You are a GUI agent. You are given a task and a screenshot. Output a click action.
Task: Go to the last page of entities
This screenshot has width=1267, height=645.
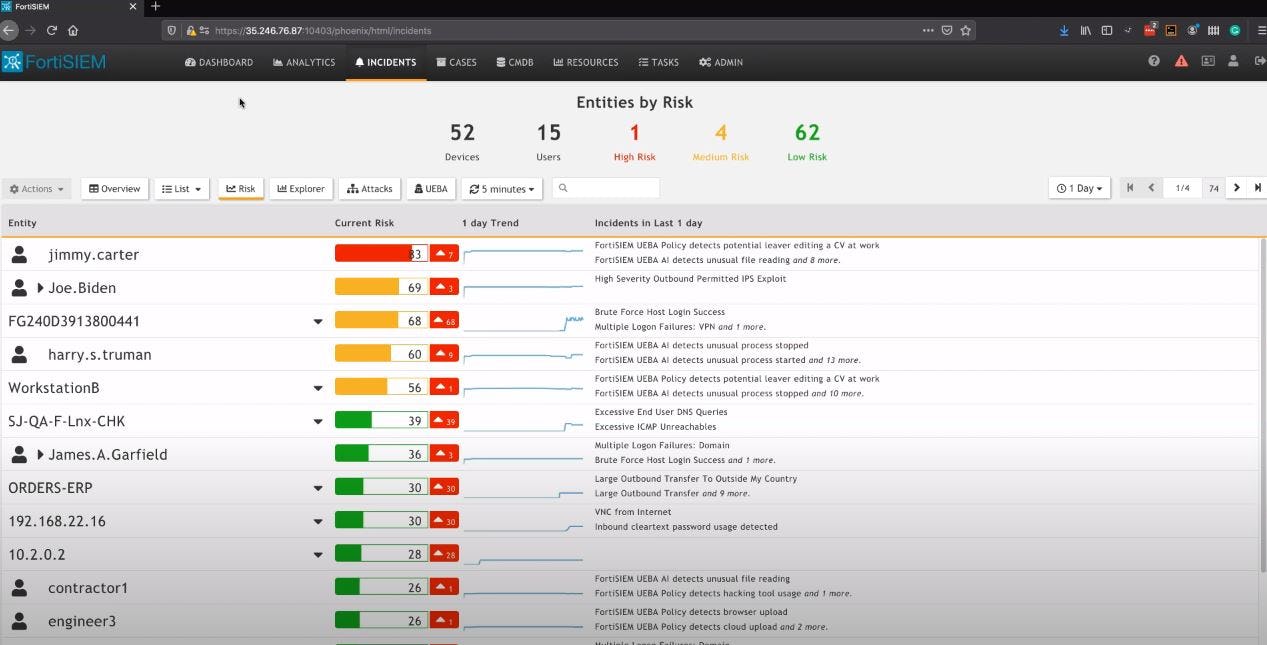tap(1258, 188)
